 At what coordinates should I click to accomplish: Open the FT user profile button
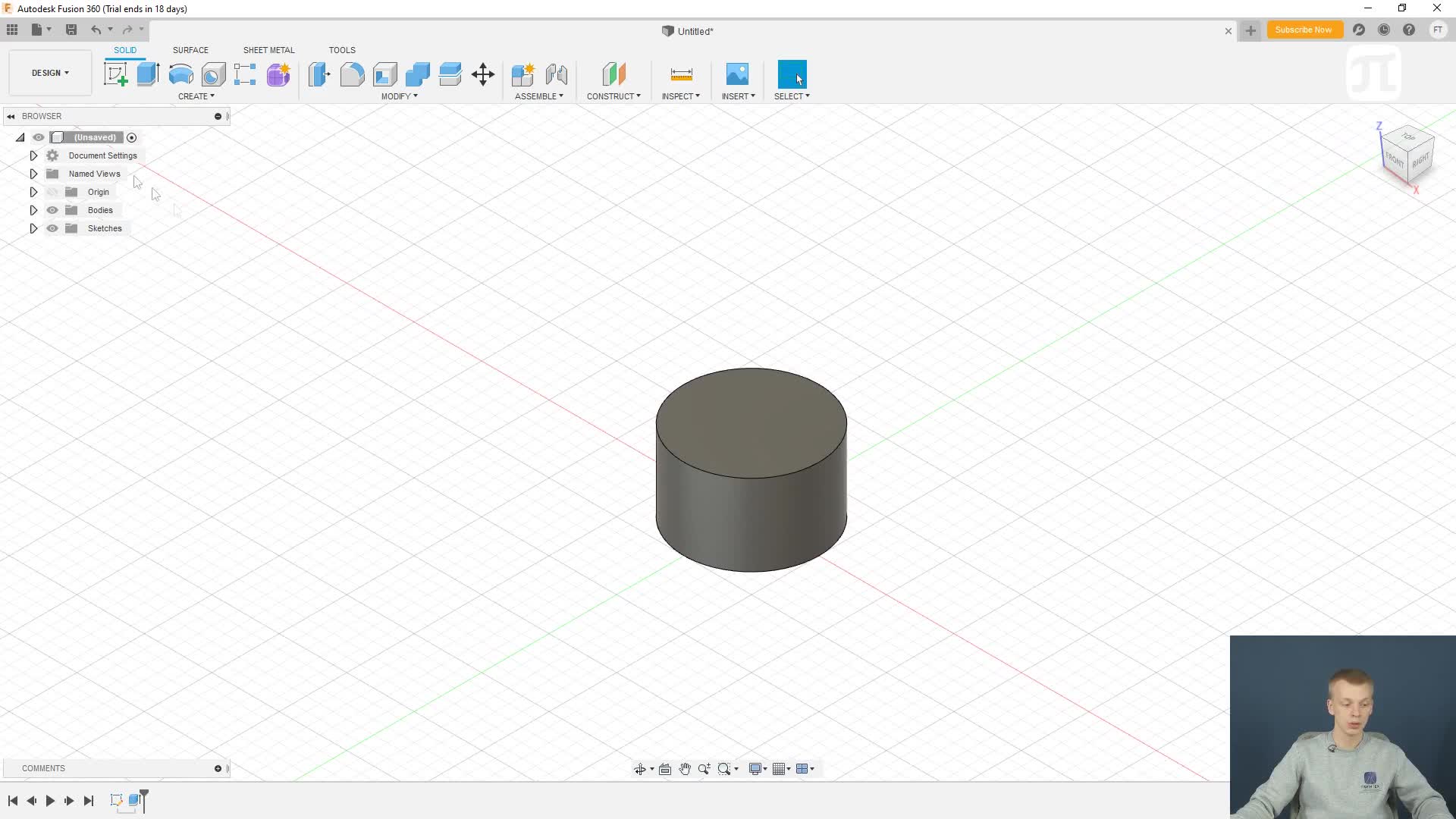[x=1438, y=30]
